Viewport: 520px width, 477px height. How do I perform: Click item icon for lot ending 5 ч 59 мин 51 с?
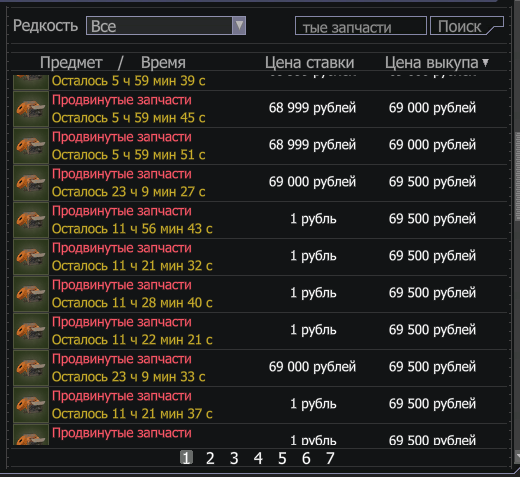[31, 146]
